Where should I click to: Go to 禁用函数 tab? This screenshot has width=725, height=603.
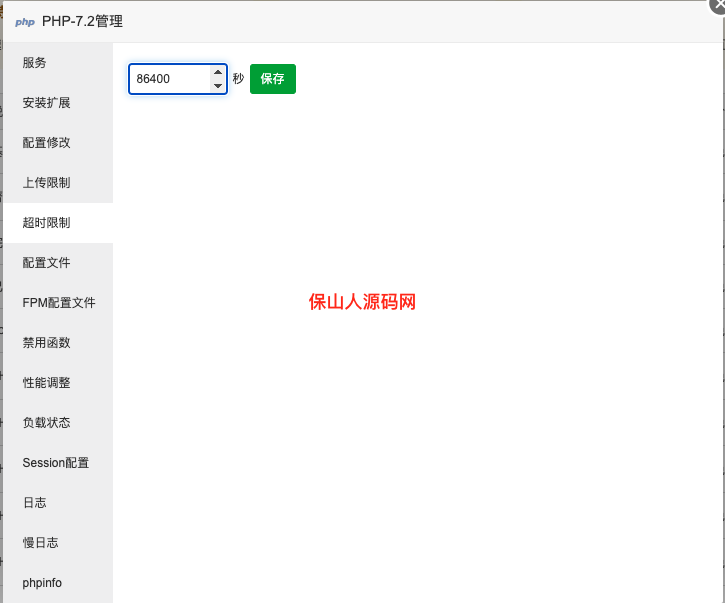click(x=58, y=343)
